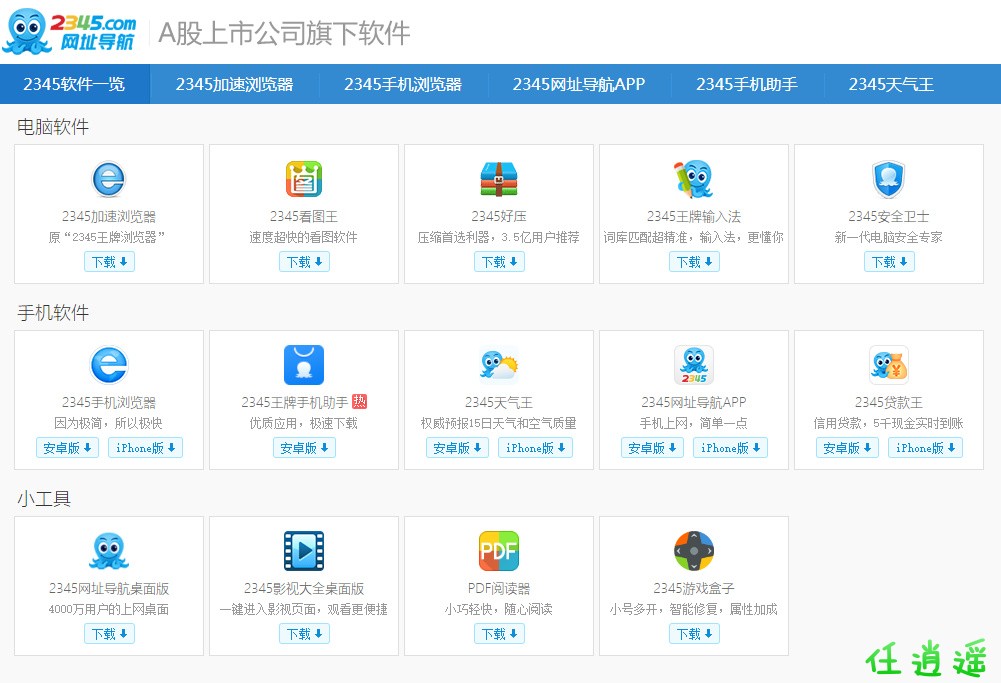Viewport: 1001px width, 683px height.
Task: Open the 2345影视大全桌面版 title link
Action: click(x=304, y=588)
